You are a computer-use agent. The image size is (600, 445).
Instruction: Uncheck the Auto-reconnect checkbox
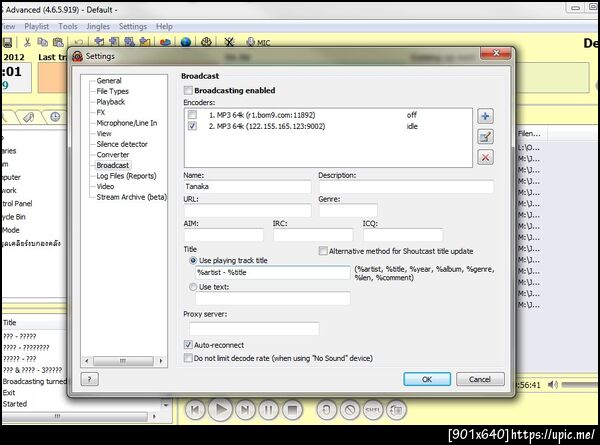(188, 345)
